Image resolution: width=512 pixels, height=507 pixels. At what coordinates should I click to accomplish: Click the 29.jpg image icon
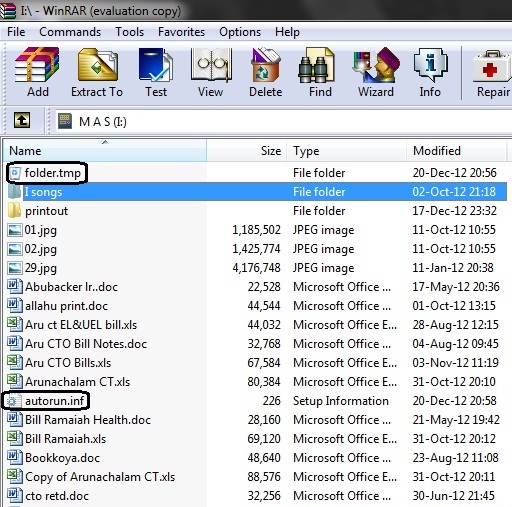(x=15, y=268)
